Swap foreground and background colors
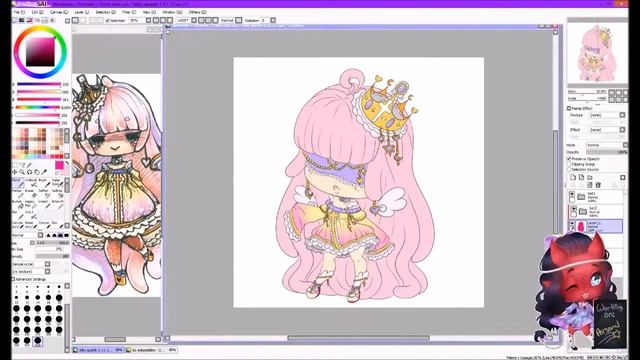This screenshot has width=640, height=360. 67,163
